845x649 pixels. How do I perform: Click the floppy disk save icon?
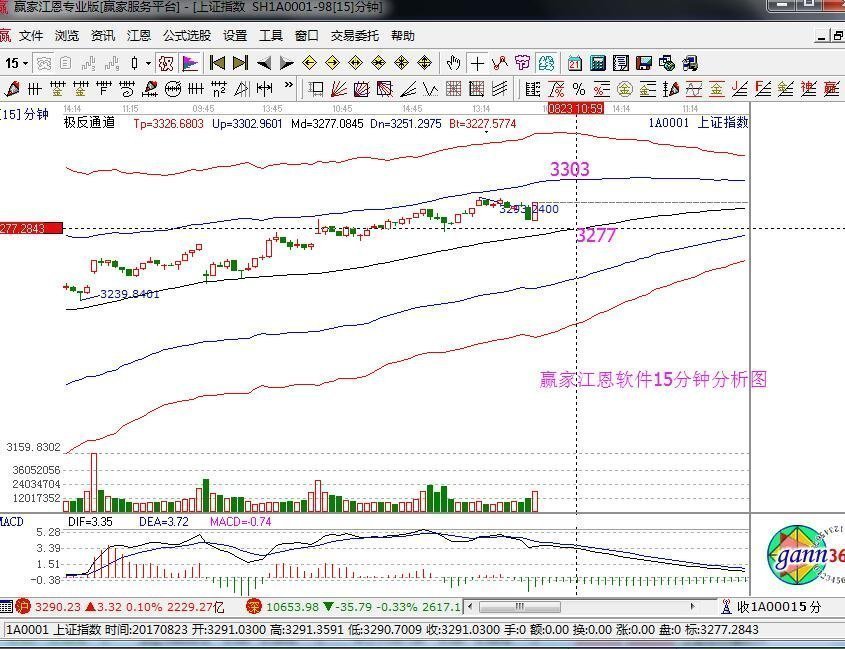point(644,64)
